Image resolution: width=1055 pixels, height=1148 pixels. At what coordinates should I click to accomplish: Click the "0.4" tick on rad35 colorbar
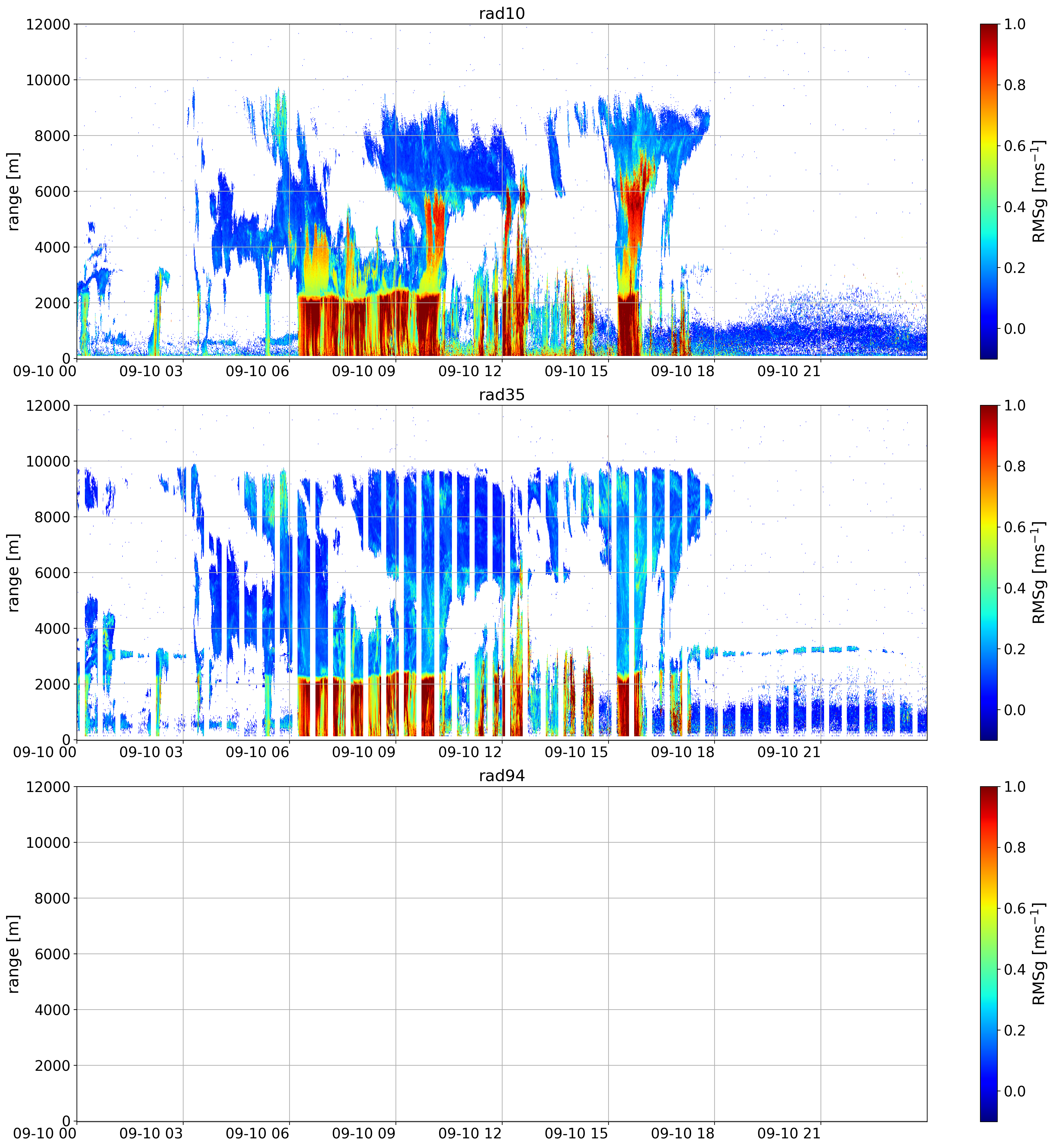pos(1015,588)
